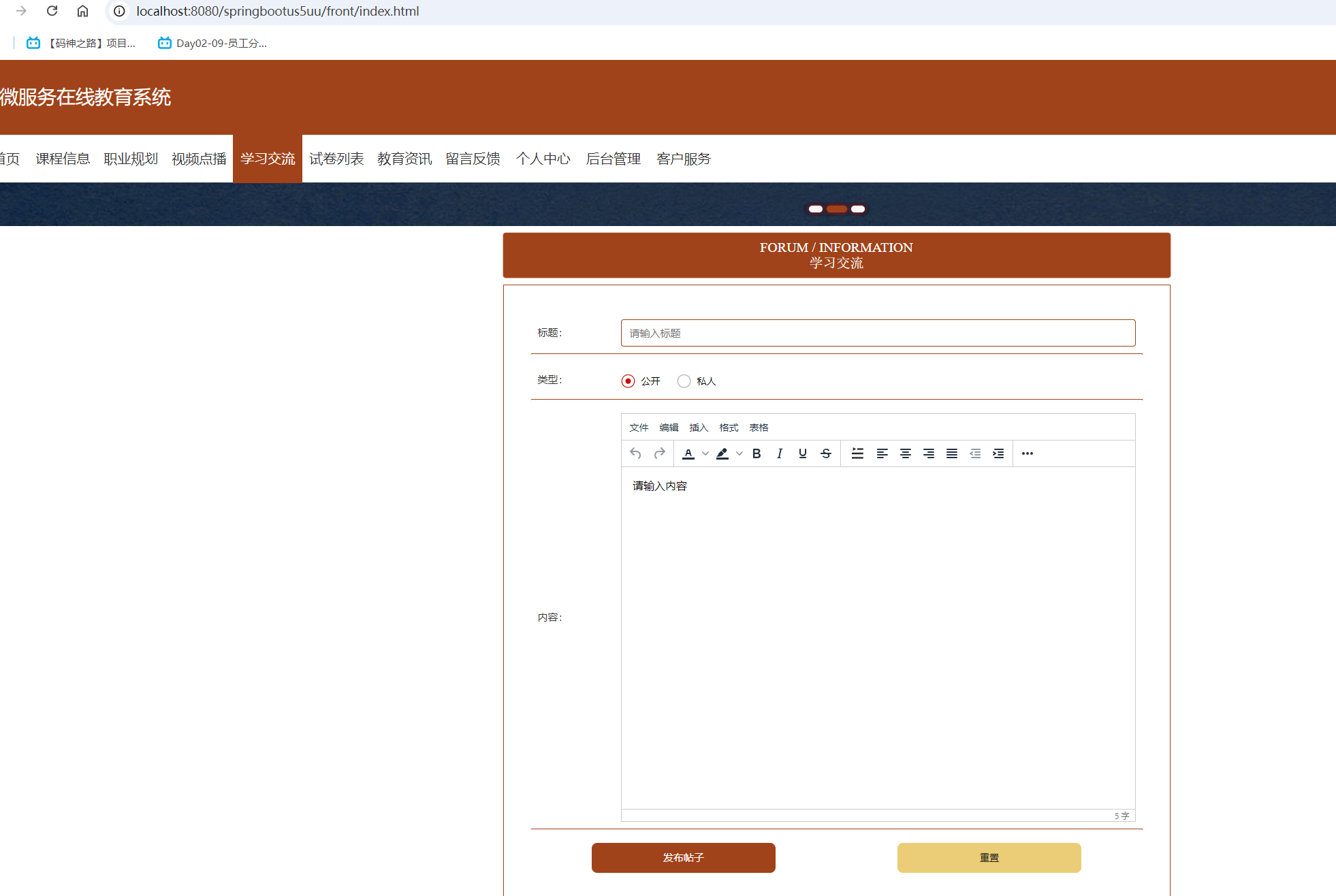Toggle bold formatting in the content editor

[757, 453]
